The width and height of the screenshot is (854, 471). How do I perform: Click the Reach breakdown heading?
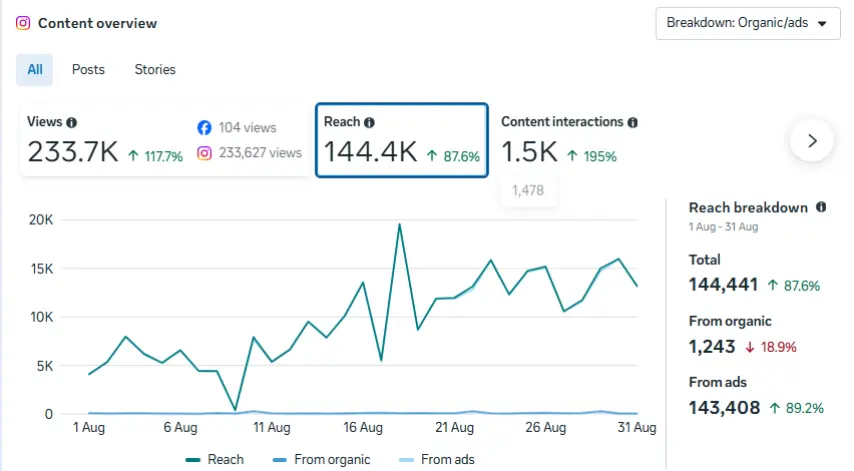coord(748,208)
